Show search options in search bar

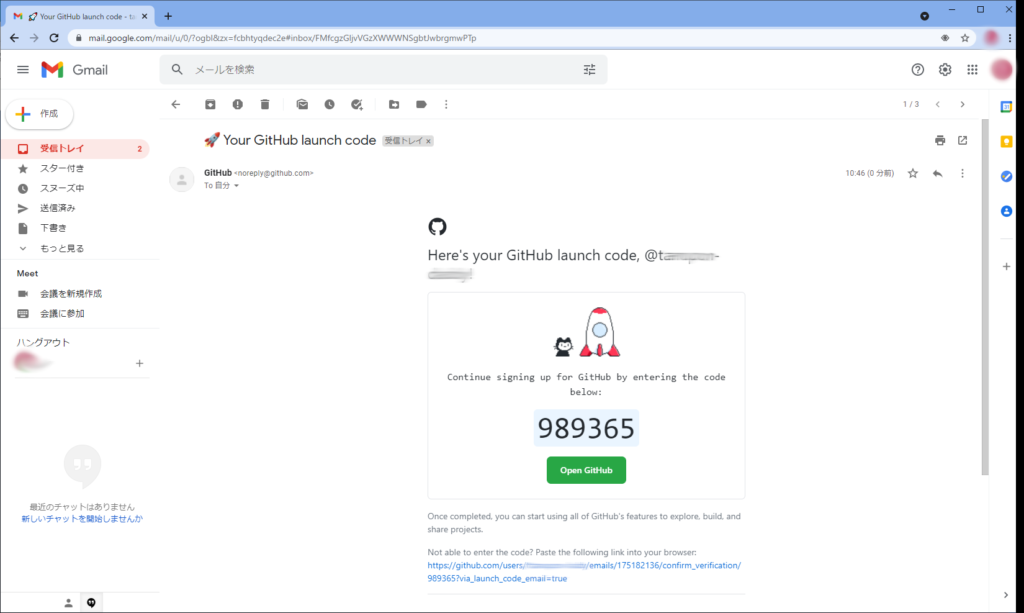pos(589,70)
